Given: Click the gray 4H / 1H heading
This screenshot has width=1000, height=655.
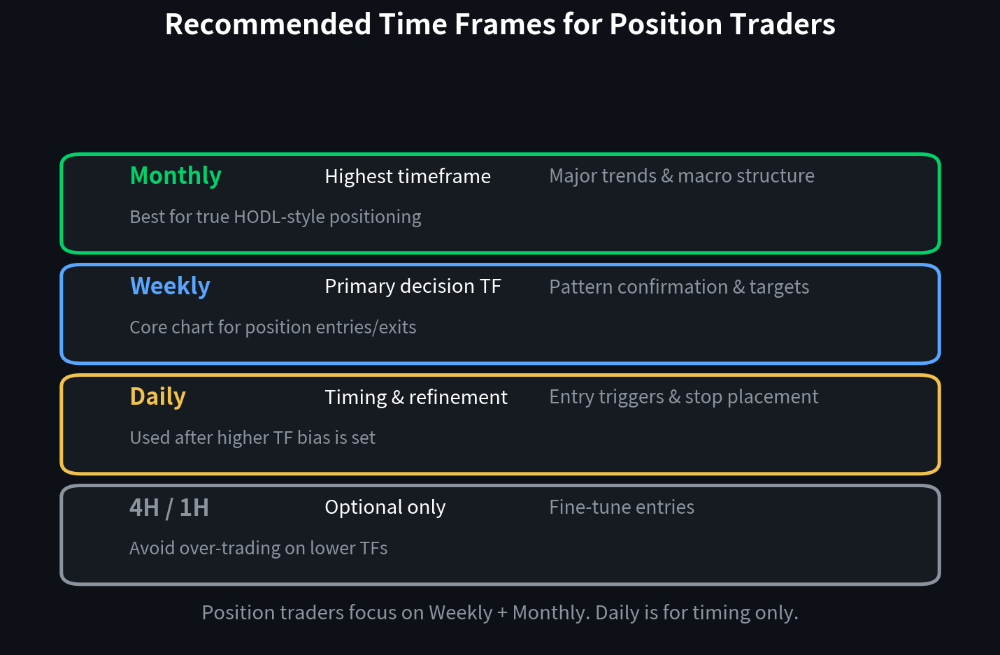Looking at the screenshot, I should (169, 508).
